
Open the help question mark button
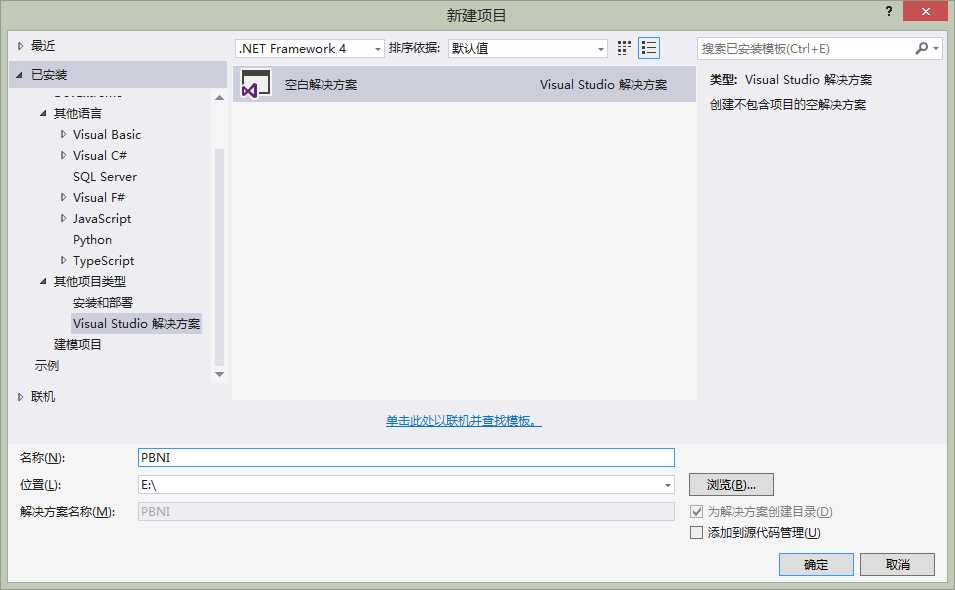[889, 11]
